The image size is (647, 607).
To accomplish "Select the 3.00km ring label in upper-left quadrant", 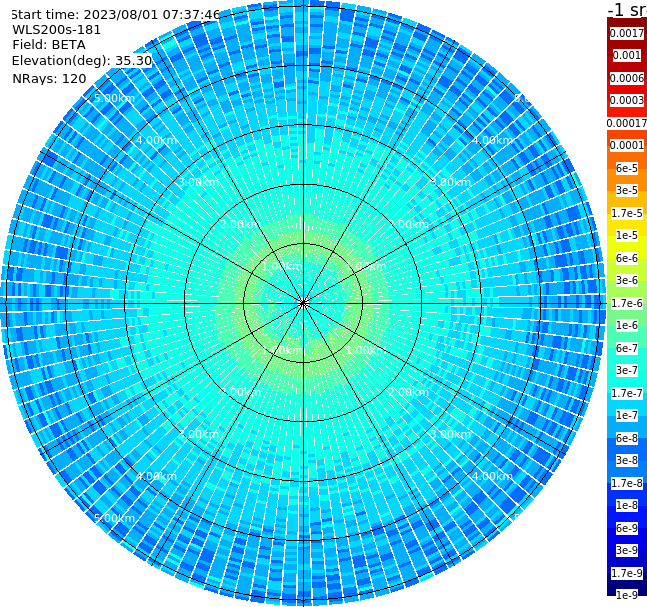I will pos(198,182).
